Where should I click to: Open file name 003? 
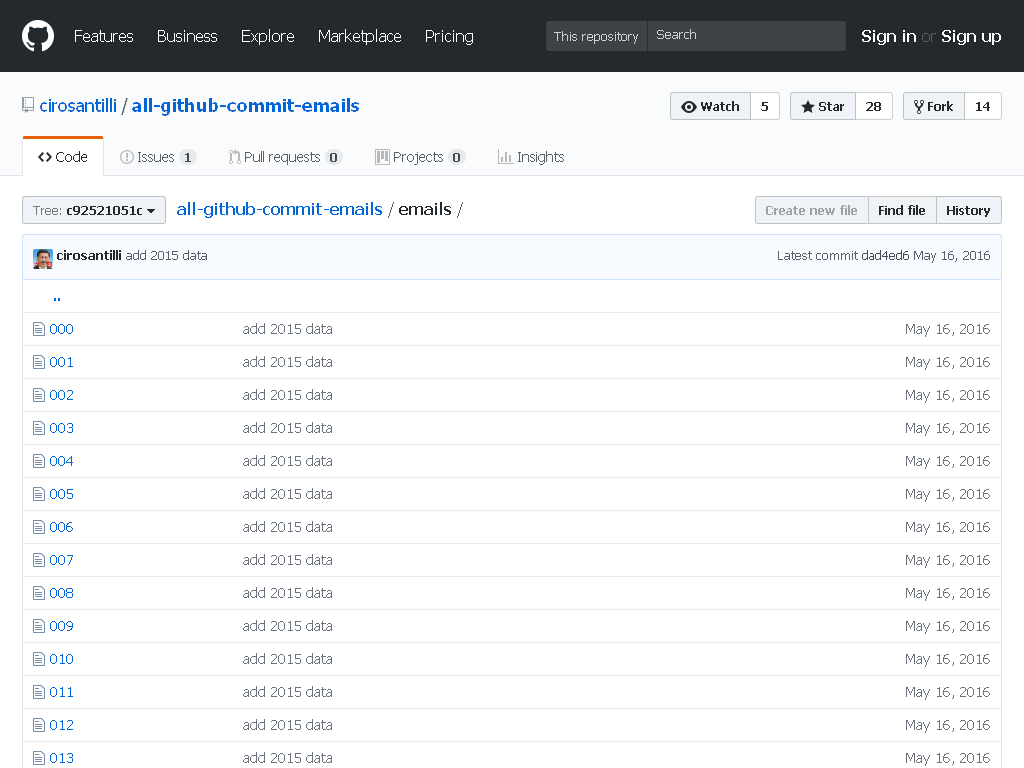pos(61,428)
